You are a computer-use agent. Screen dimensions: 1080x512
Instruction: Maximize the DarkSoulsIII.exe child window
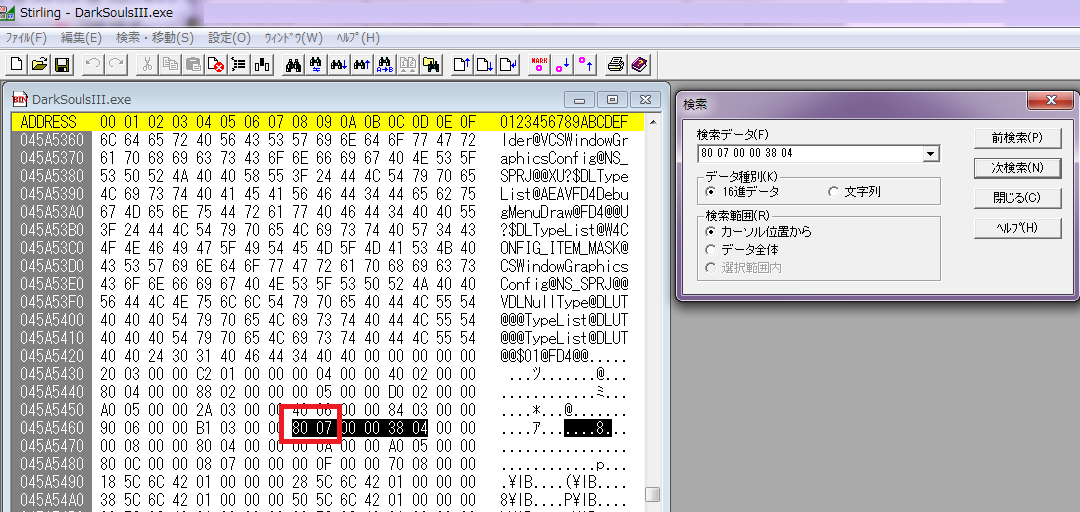point(613,100)
